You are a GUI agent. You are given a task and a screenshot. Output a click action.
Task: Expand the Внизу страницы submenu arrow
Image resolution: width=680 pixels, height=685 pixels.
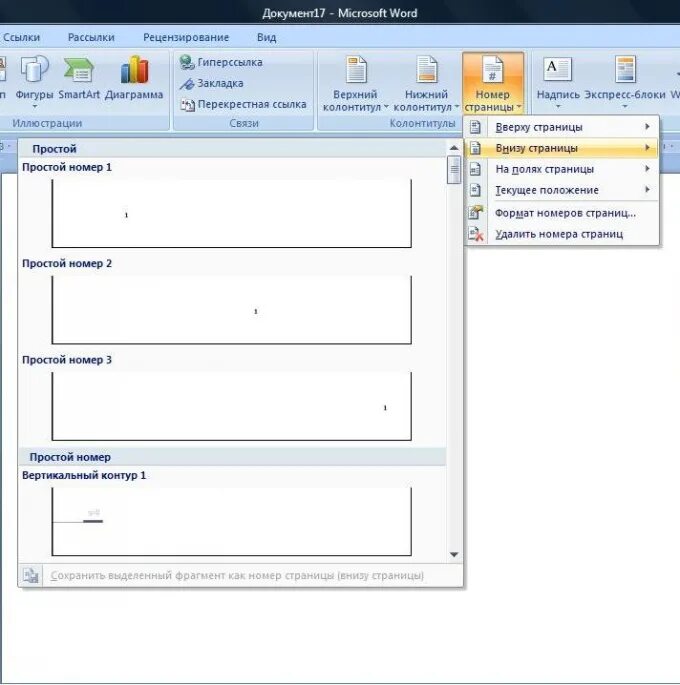(x=647, y=148)
